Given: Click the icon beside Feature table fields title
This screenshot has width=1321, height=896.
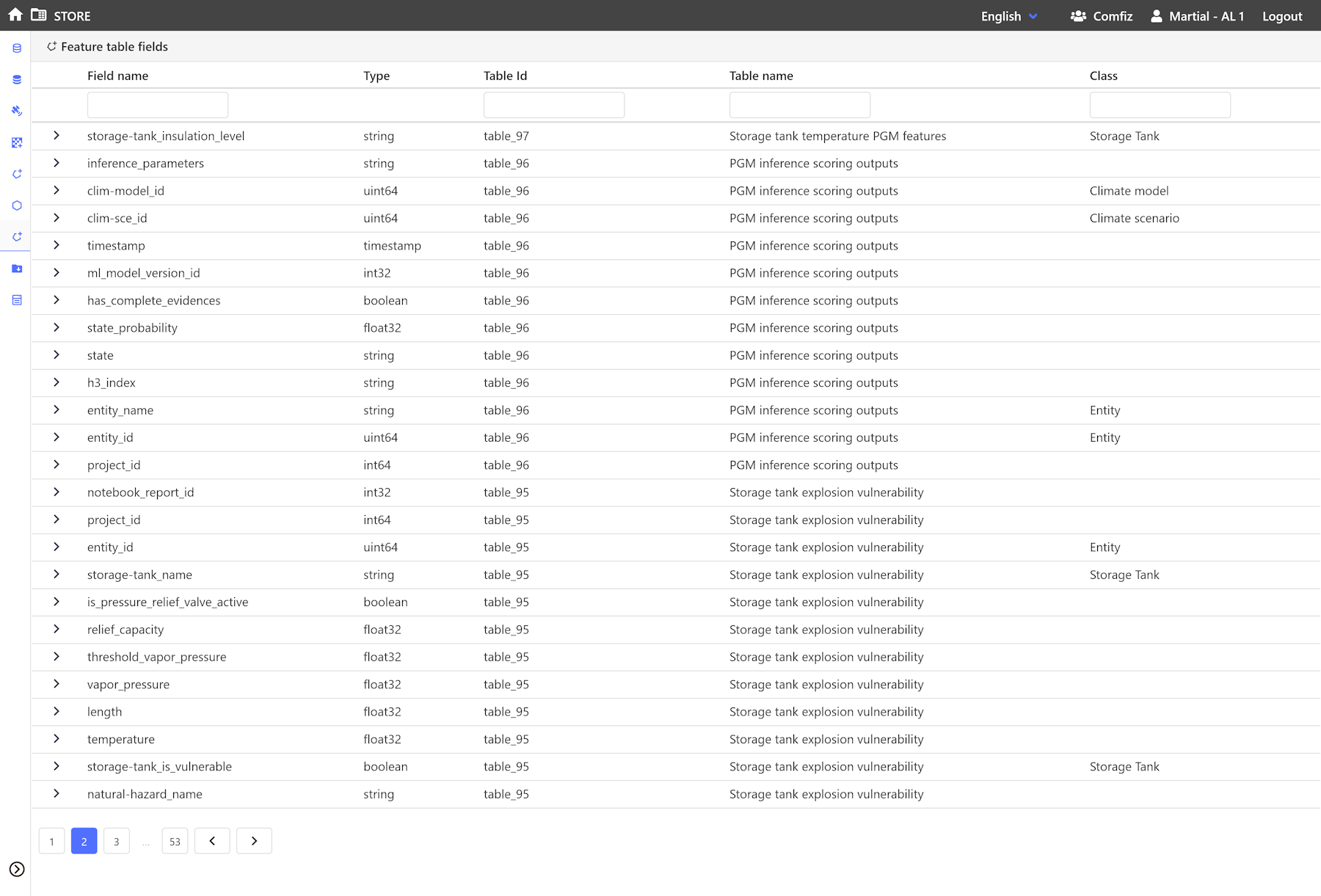Looking at the screenshot, I should click(x=51, y=46).
